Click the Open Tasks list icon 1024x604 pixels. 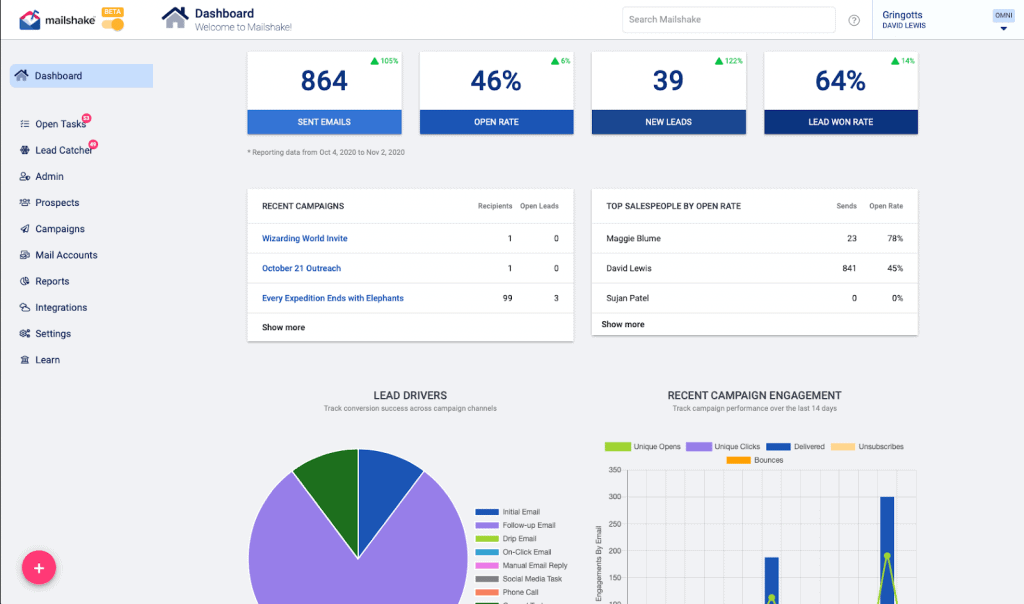tap(25, 123)
